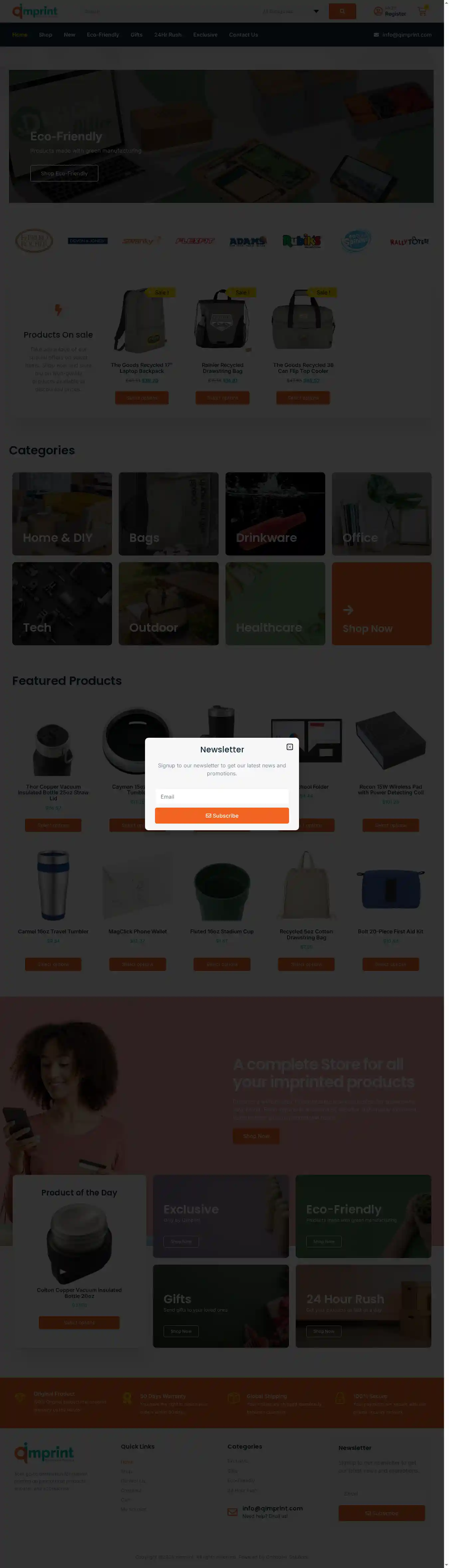Image resolution: width=449 pixels, height=1568 pixels.
Task: Click Shop Eco-Friendly banner button
Action: point(64,174)
